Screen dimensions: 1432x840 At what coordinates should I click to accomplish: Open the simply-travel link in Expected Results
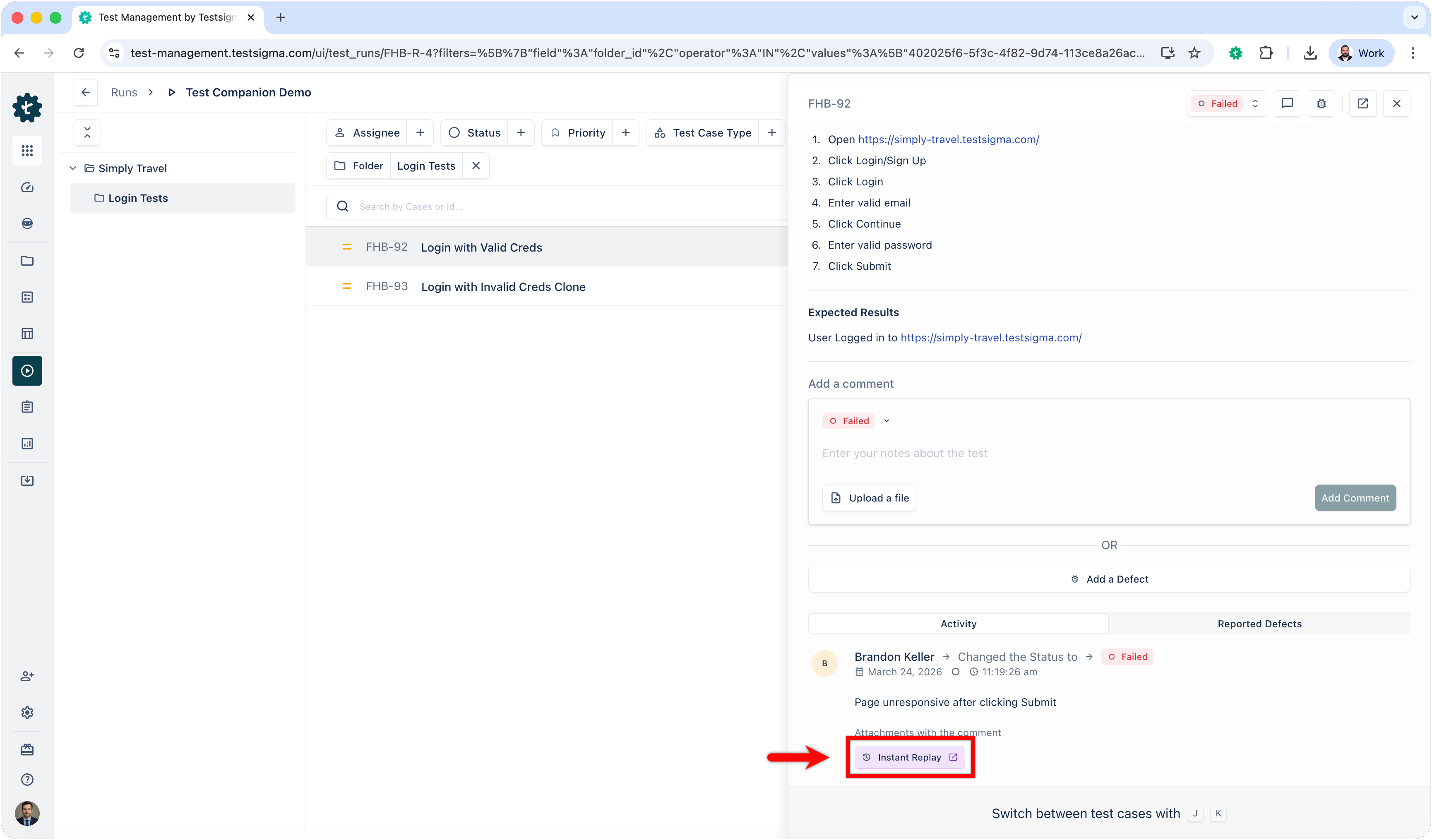pos(990,338)
